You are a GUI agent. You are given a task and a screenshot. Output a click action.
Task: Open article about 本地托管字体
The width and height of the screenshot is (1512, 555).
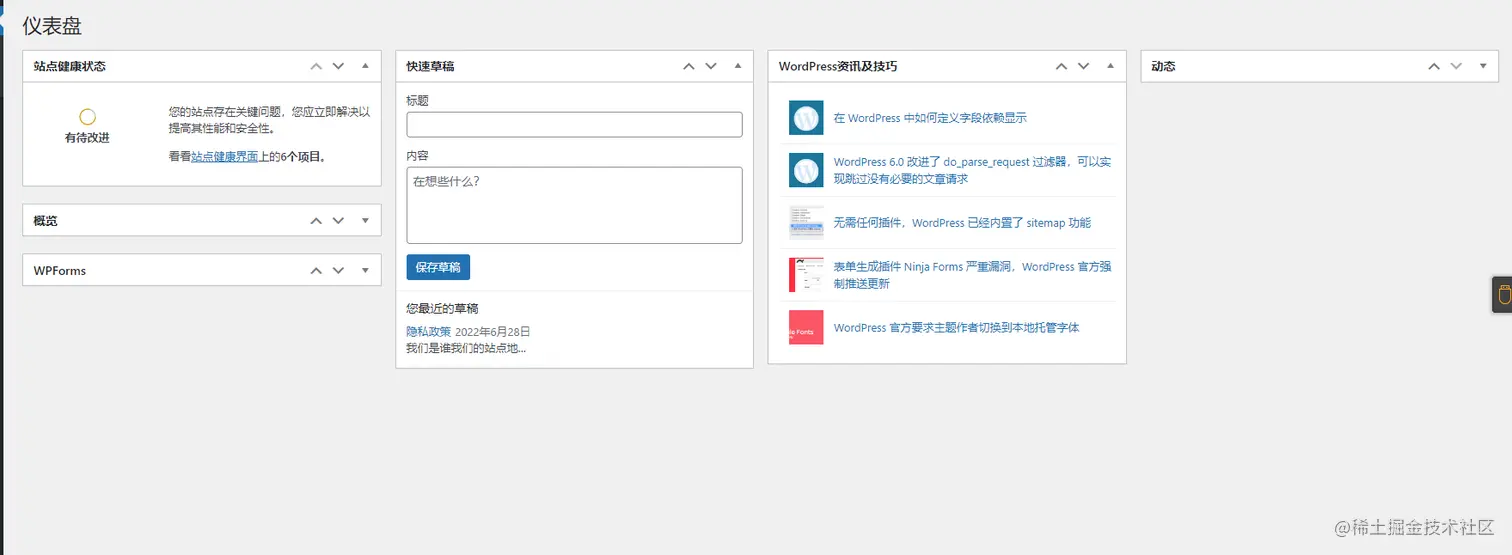pyautogui.click(x=956, y=327)
